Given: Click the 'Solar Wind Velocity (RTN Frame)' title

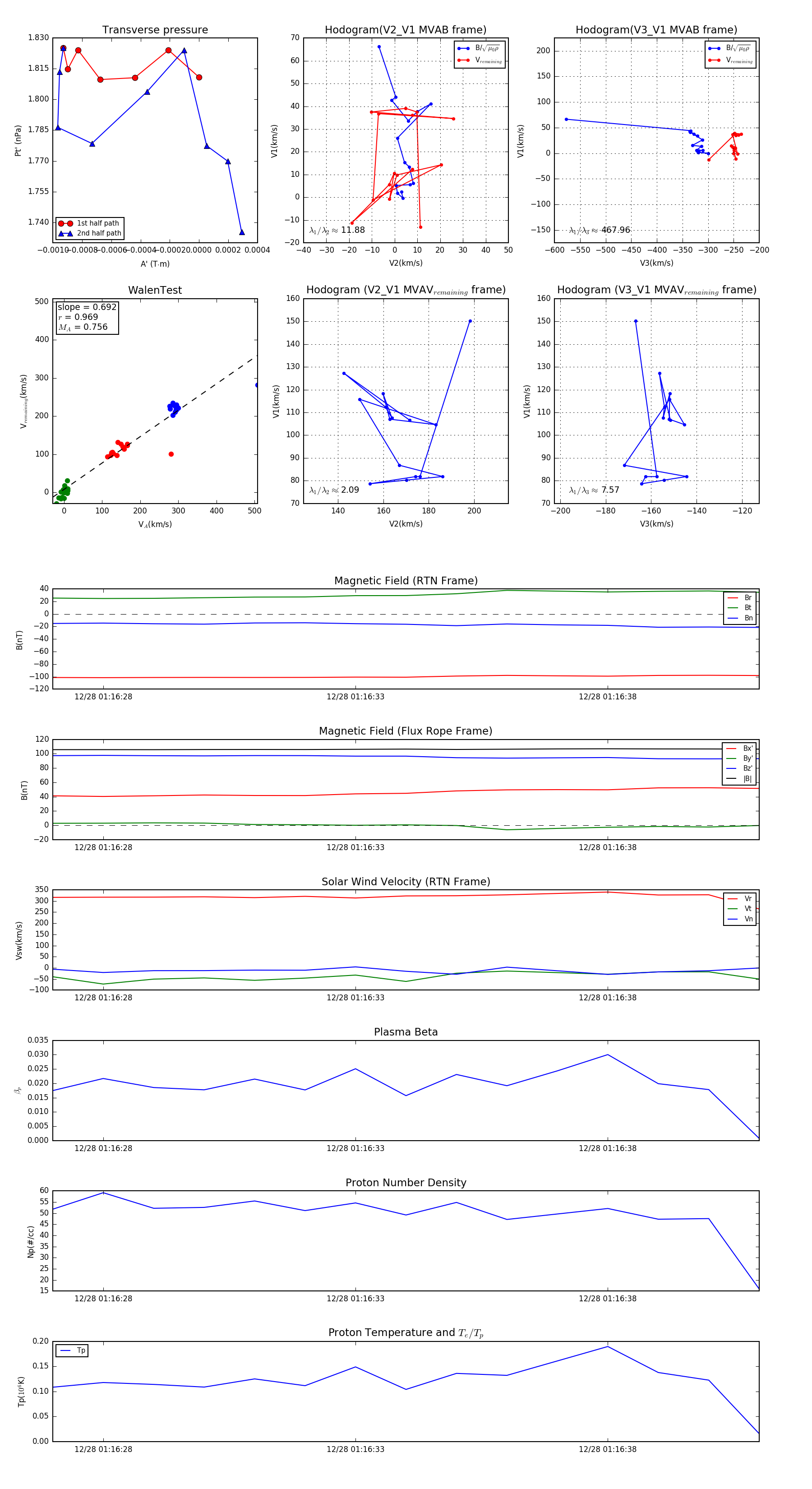Looking at the screenshot, I should tap(406, 882).
